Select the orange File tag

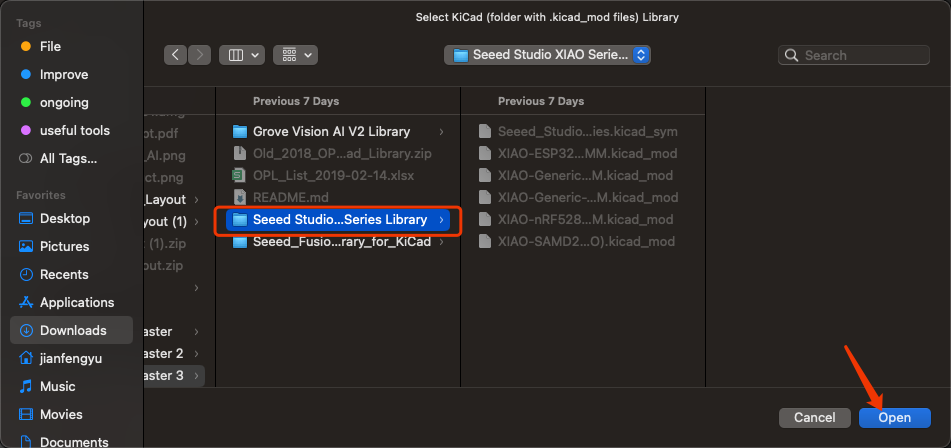tap(50, 47)
